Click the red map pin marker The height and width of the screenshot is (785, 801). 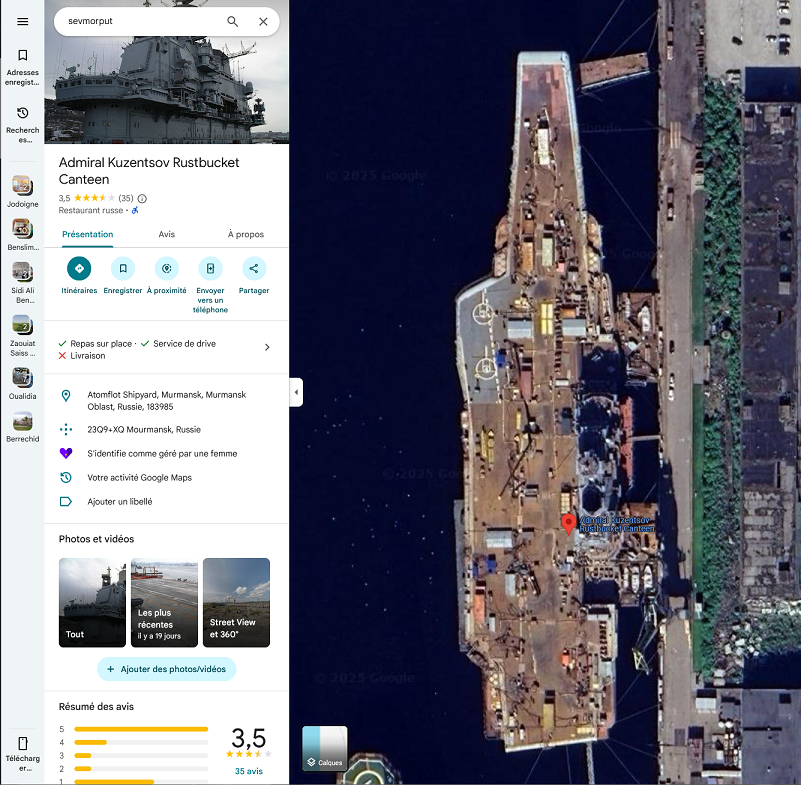point(569,524)
